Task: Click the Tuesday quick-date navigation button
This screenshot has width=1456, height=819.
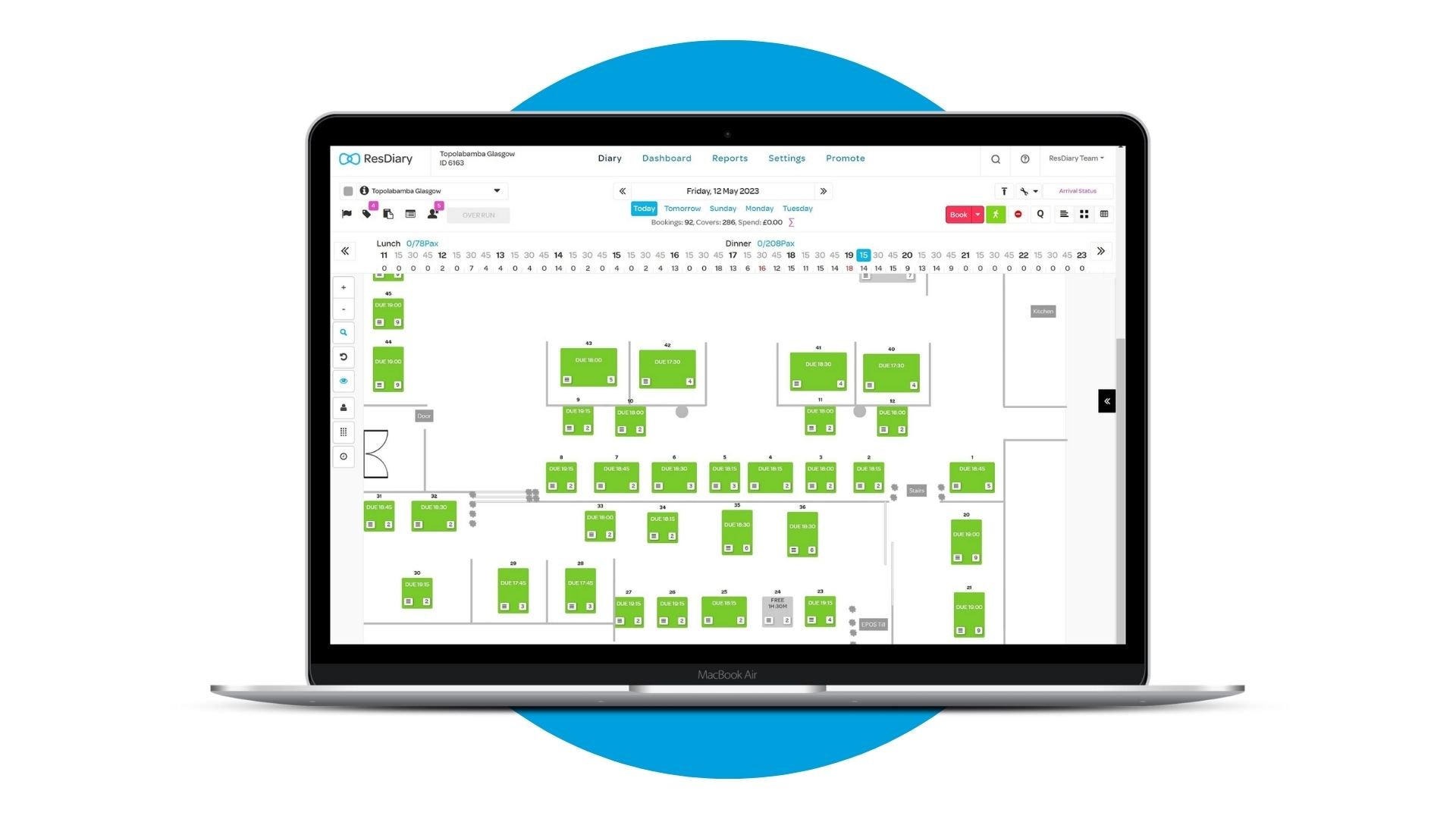Action: click(x=797, y=207)
